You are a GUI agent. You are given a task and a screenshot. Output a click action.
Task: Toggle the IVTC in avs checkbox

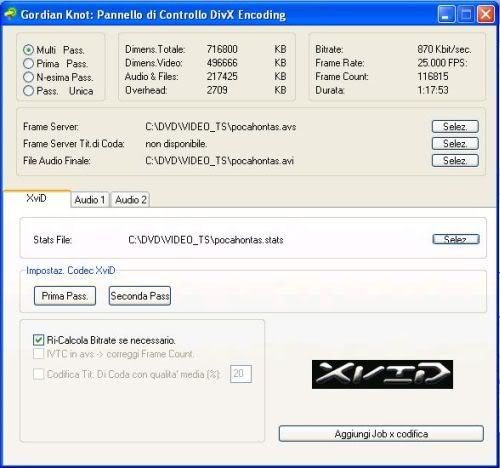38,354
